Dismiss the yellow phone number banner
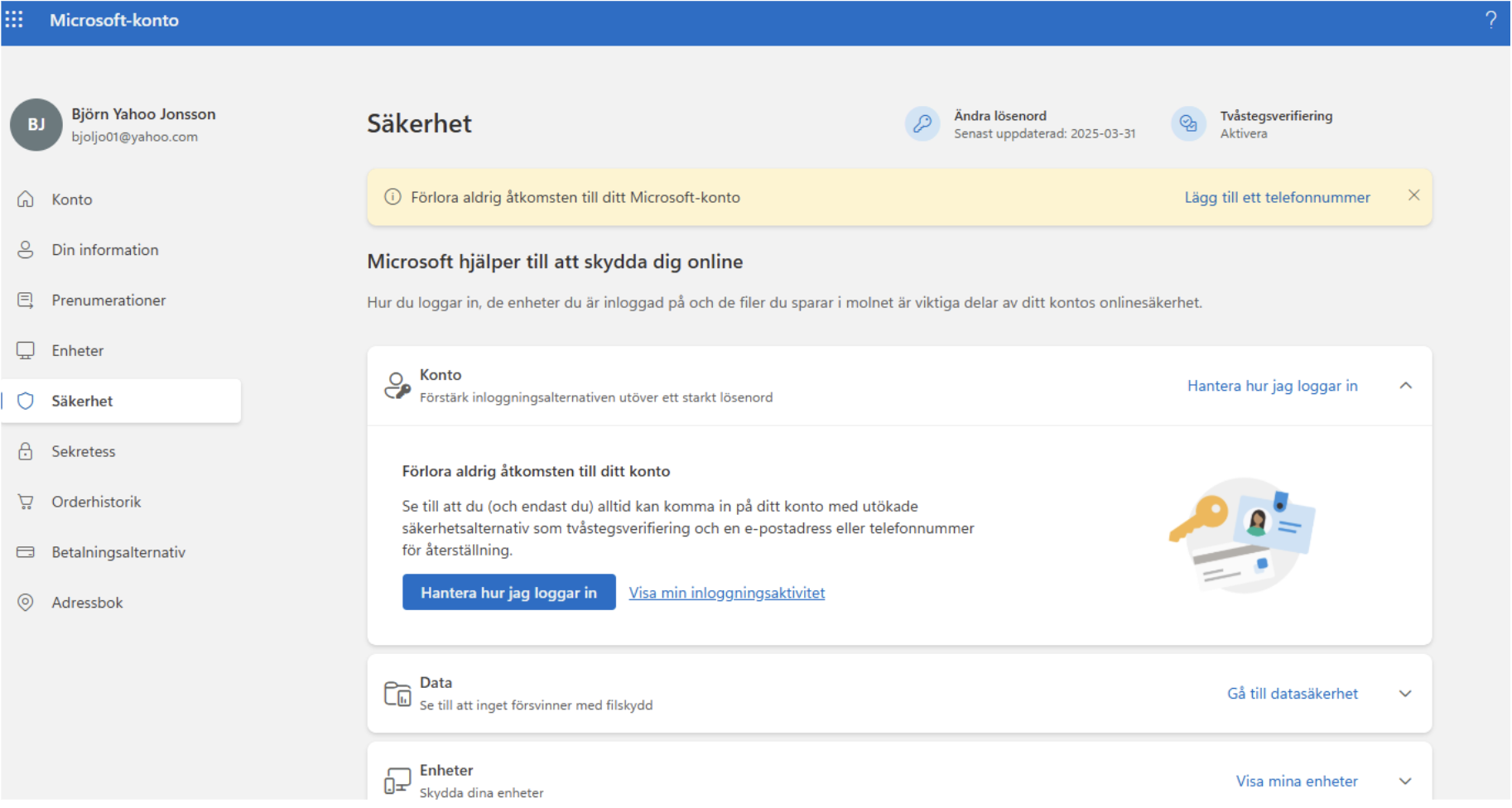1512x808 pixels. click(1414, 195)
